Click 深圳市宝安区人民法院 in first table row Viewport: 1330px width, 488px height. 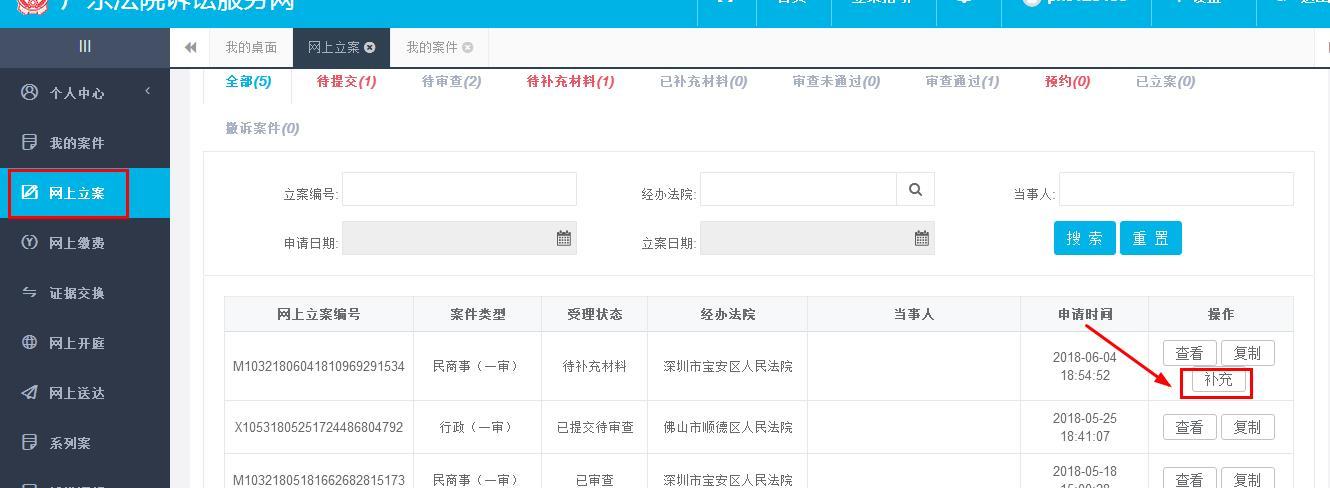[728, 367]
